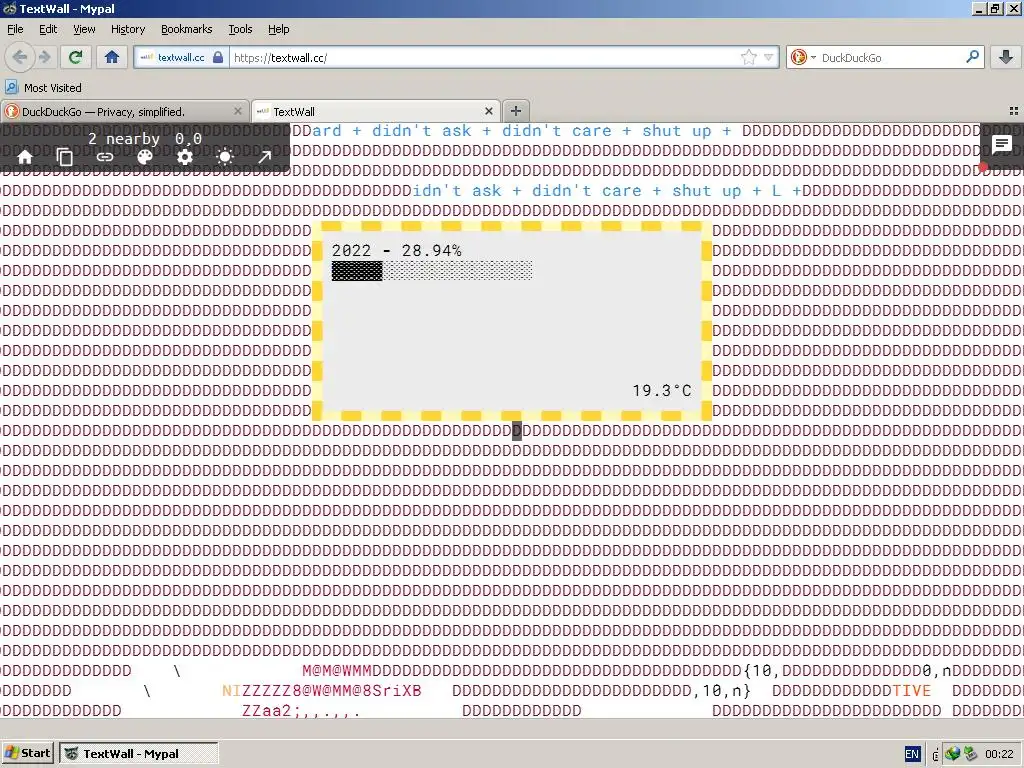The image size is (1024, 768).
Task: Click the TextWall home icon
Action: [25, 157]
